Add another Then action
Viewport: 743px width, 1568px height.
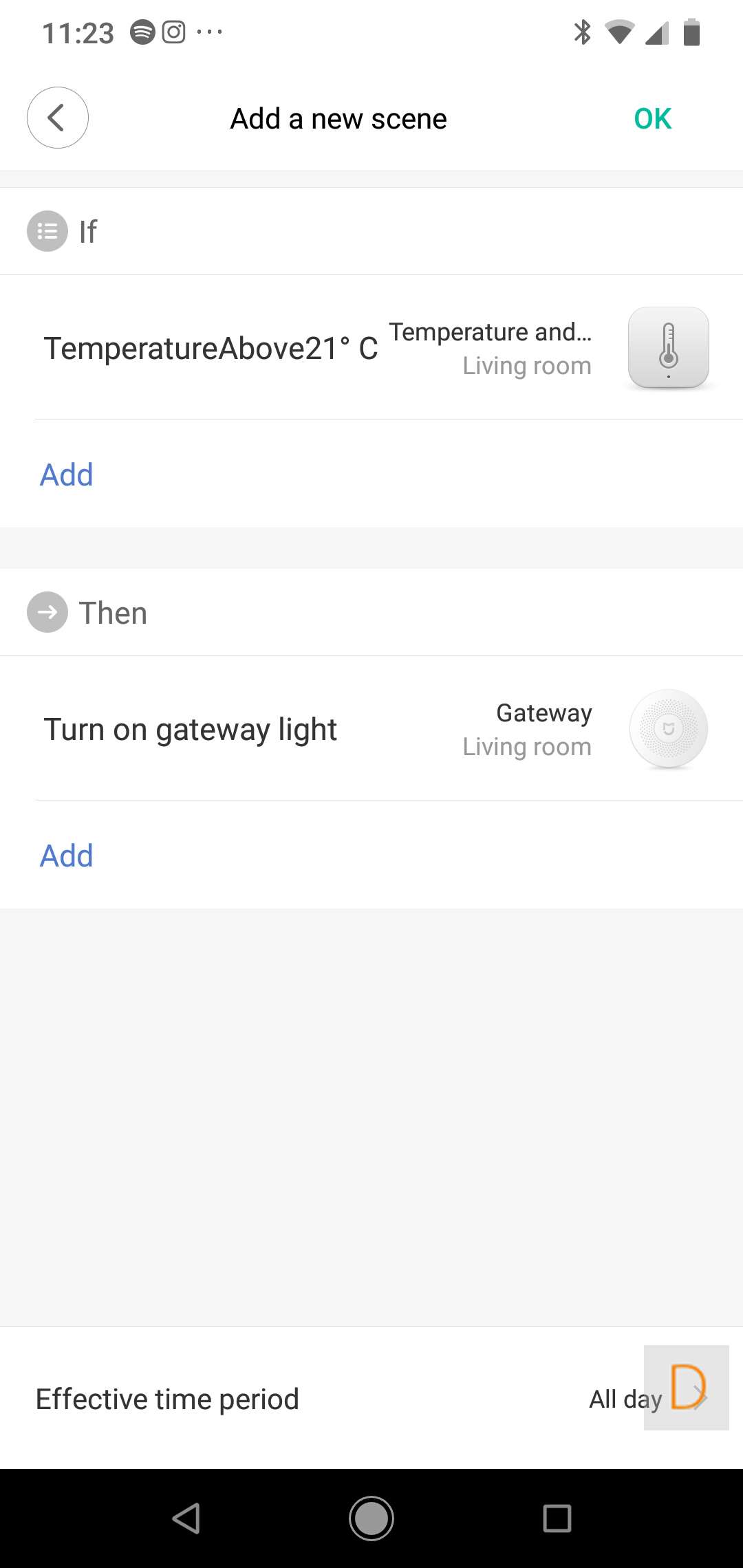coord(67,856)
